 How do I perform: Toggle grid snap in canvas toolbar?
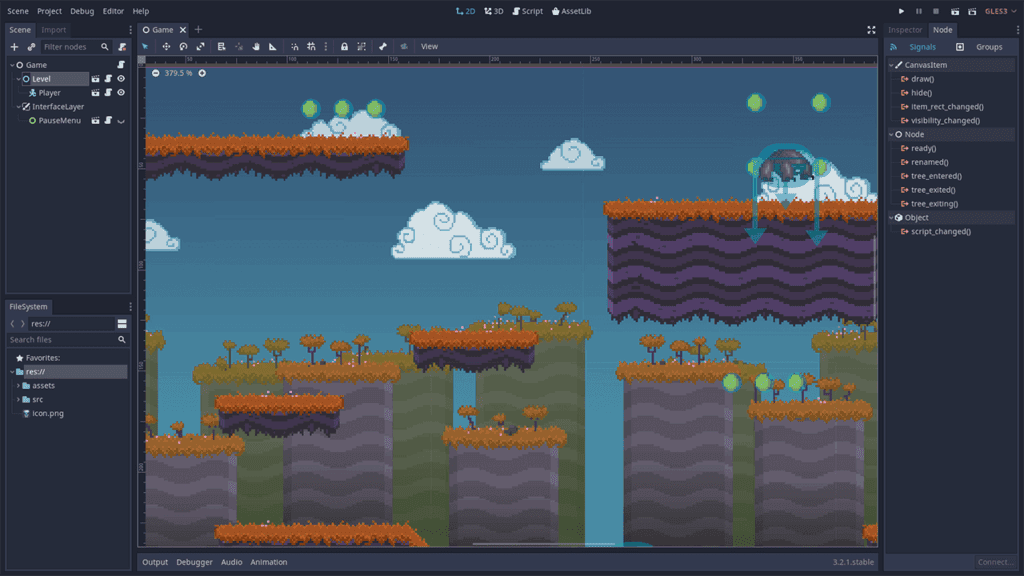click(312, 46)
